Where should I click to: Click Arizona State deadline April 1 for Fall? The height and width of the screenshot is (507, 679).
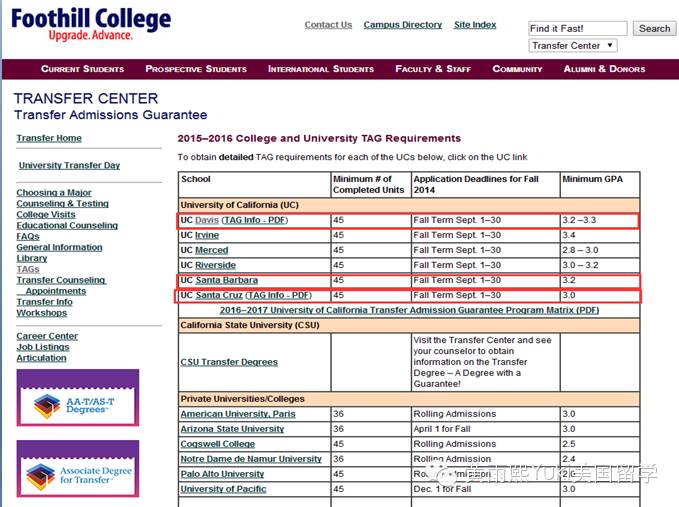[x=442, y=429]
